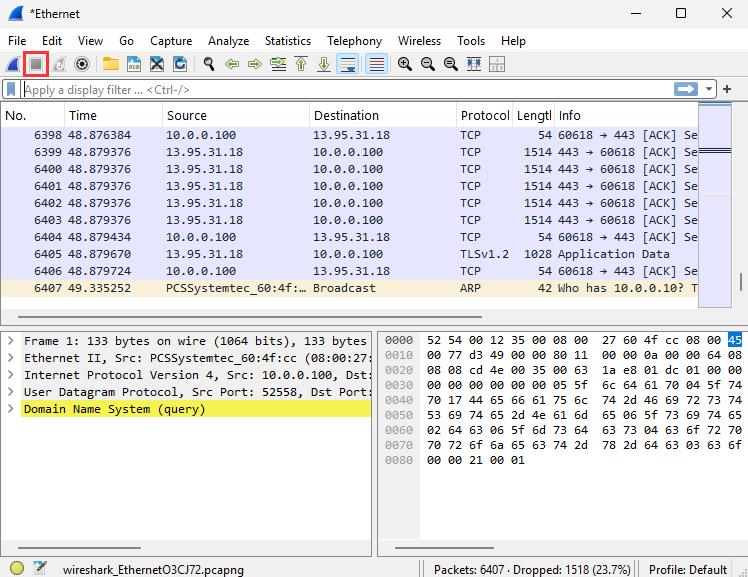This screenshot has height=577, width=748.
Task: Open a capture file with the folder icon
Action: coord(110,64)
